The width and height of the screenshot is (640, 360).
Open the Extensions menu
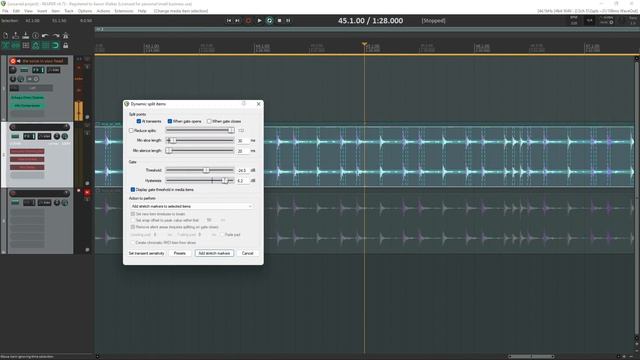[124, 11]
